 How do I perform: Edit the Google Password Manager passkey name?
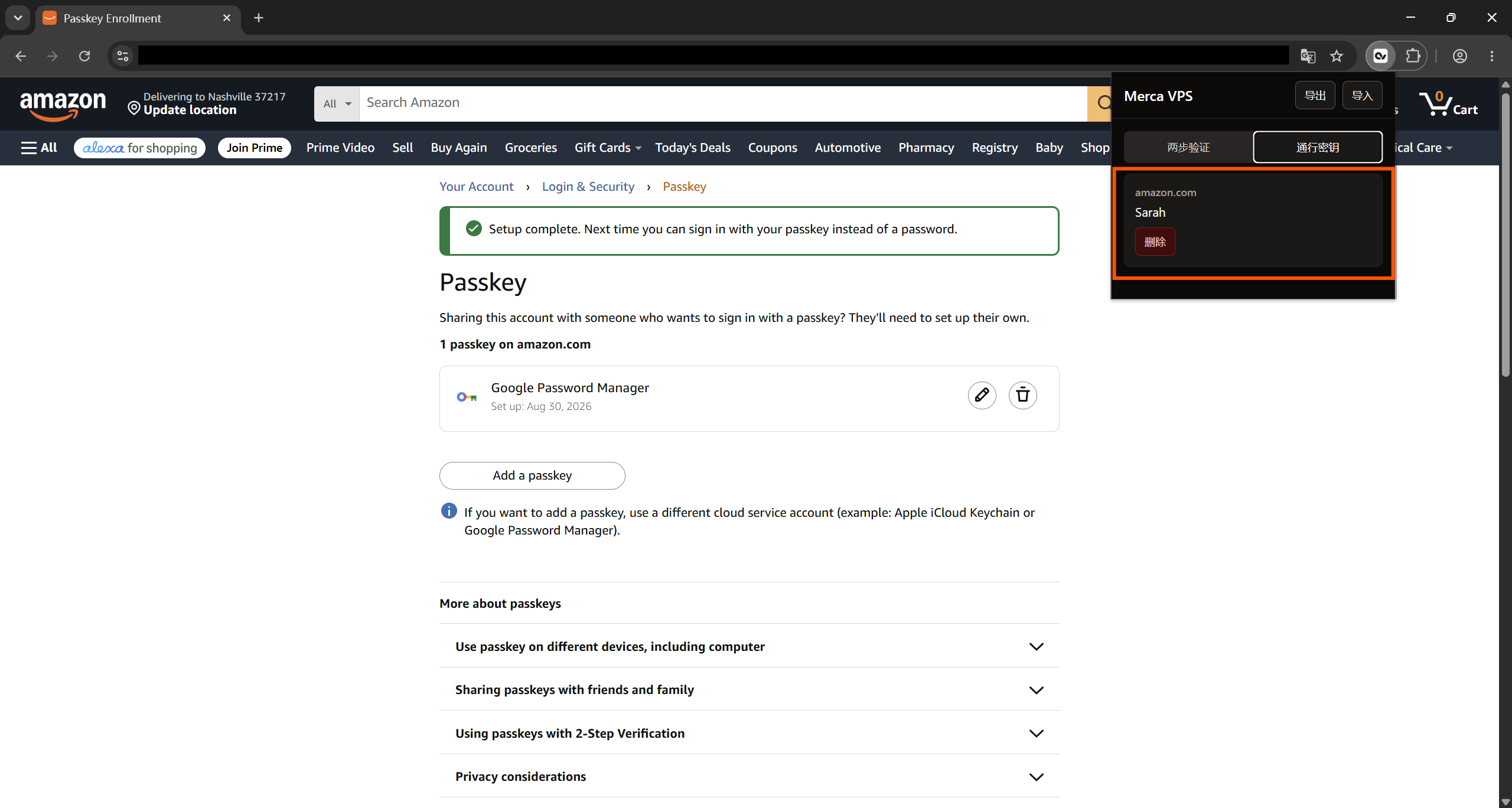click(982, 395)
